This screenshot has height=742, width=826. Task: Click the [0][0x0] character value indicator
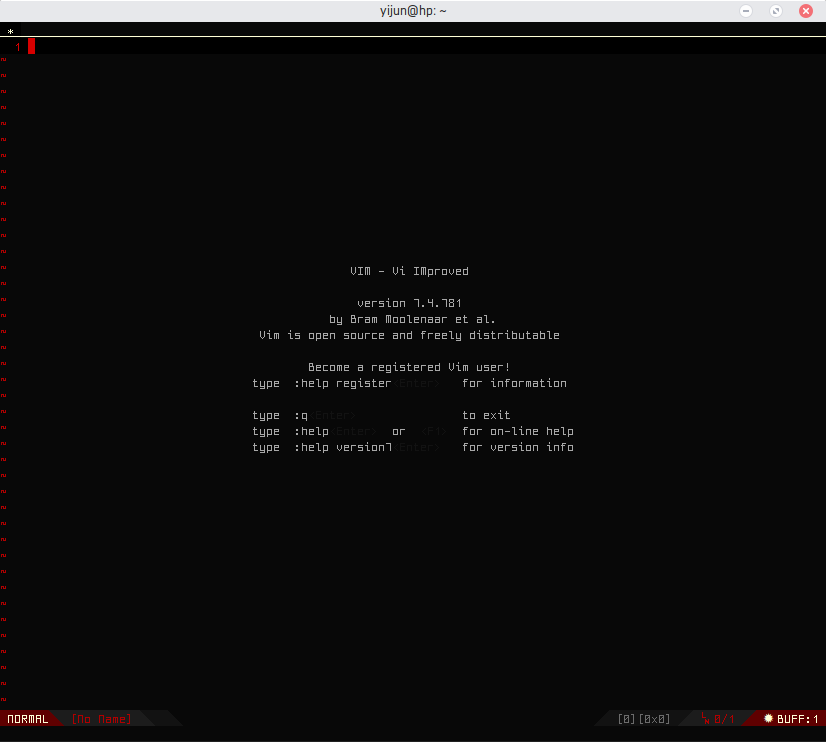(644, 719)
